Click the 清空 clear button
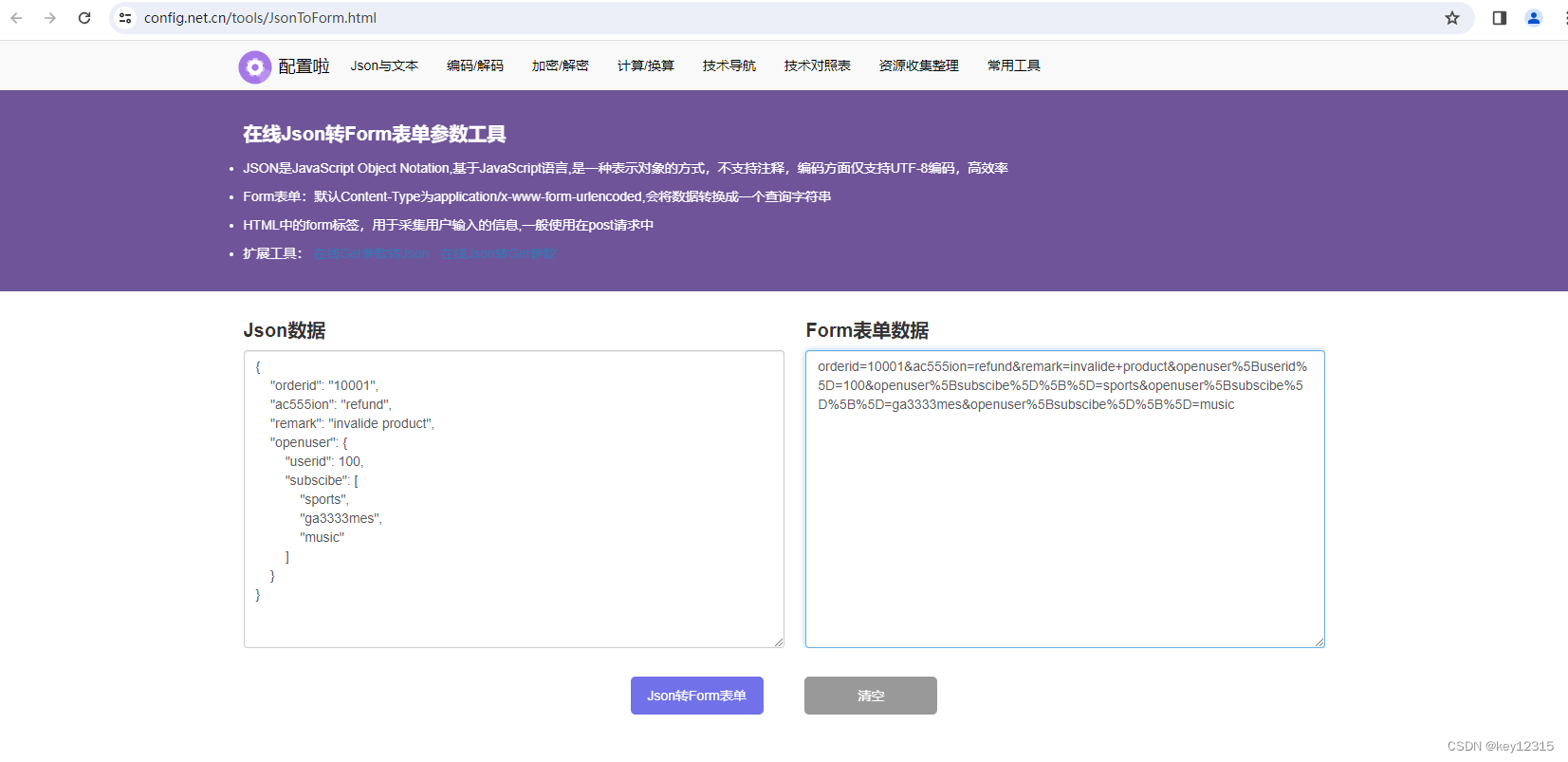1568x762 pixels. click(x=871, y=696)
